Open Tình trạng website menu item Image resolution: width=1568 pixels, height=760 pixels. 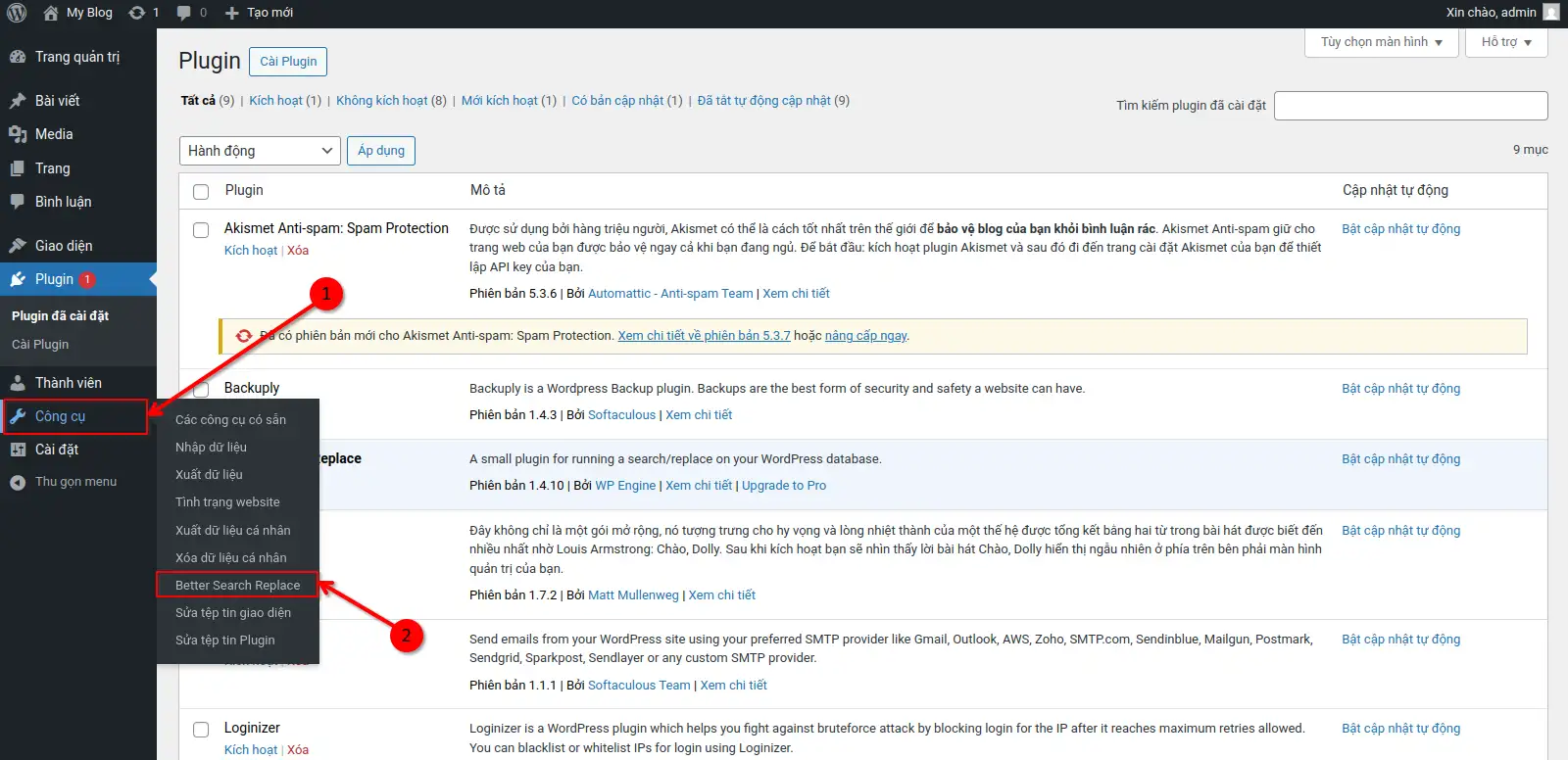(227, 501)
